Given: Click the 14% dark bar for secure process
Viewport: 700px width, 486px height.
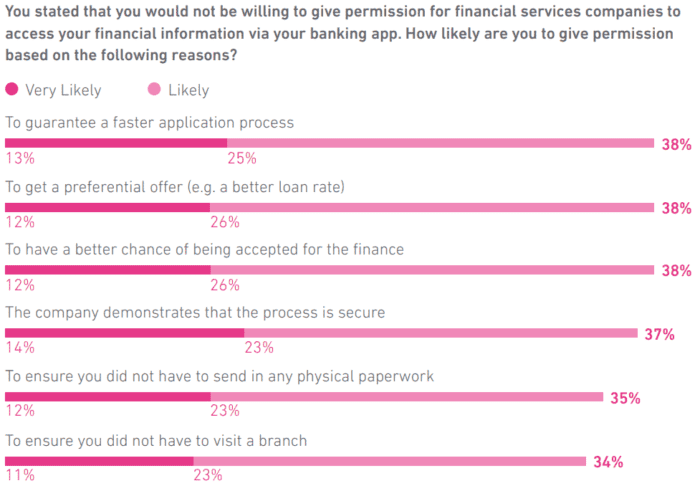Looking at the screenshot, I should pyautogui.click(x=125, y=333).
